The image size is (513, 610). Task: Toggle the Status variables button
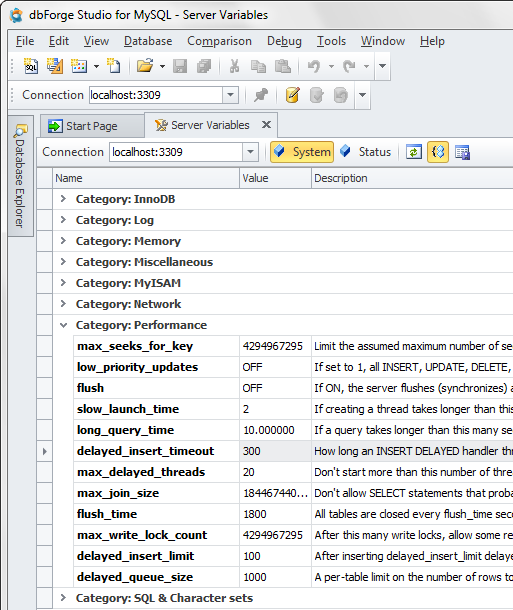click(x=366, y=152)
